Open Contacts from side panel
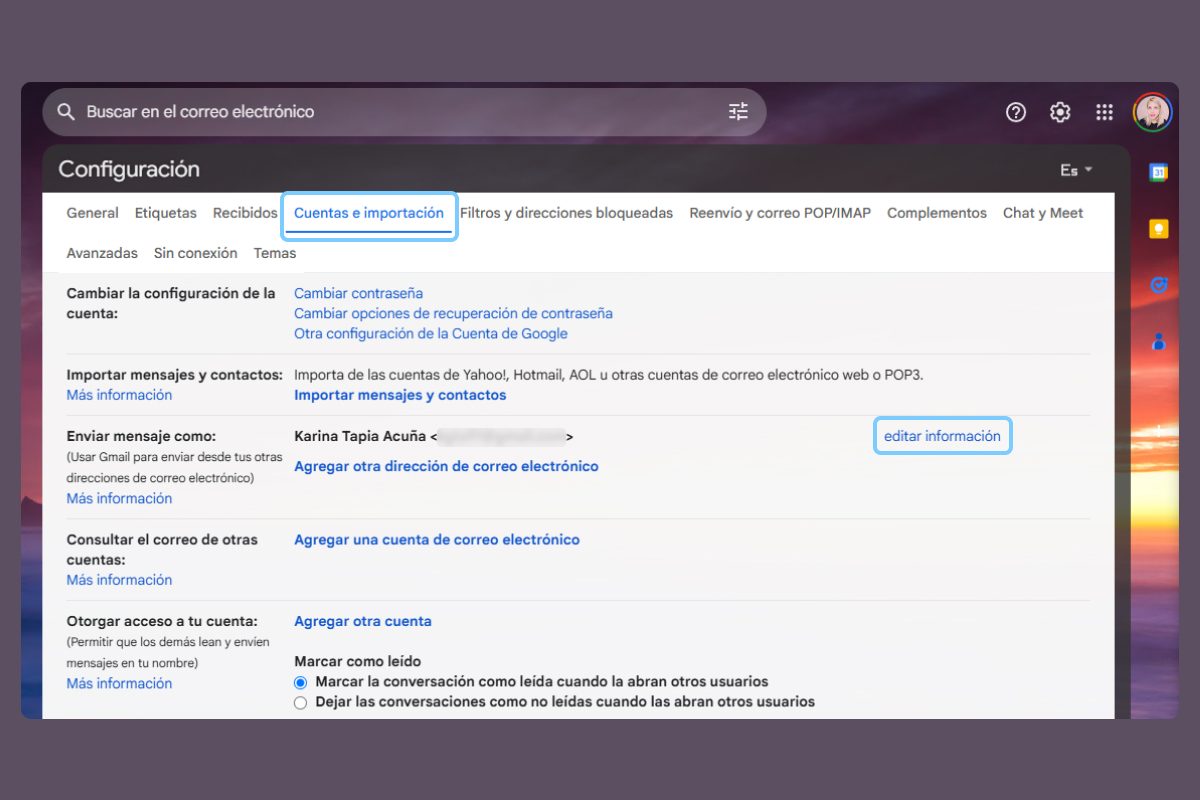 pyautogui.click(x=1158, y=342)
